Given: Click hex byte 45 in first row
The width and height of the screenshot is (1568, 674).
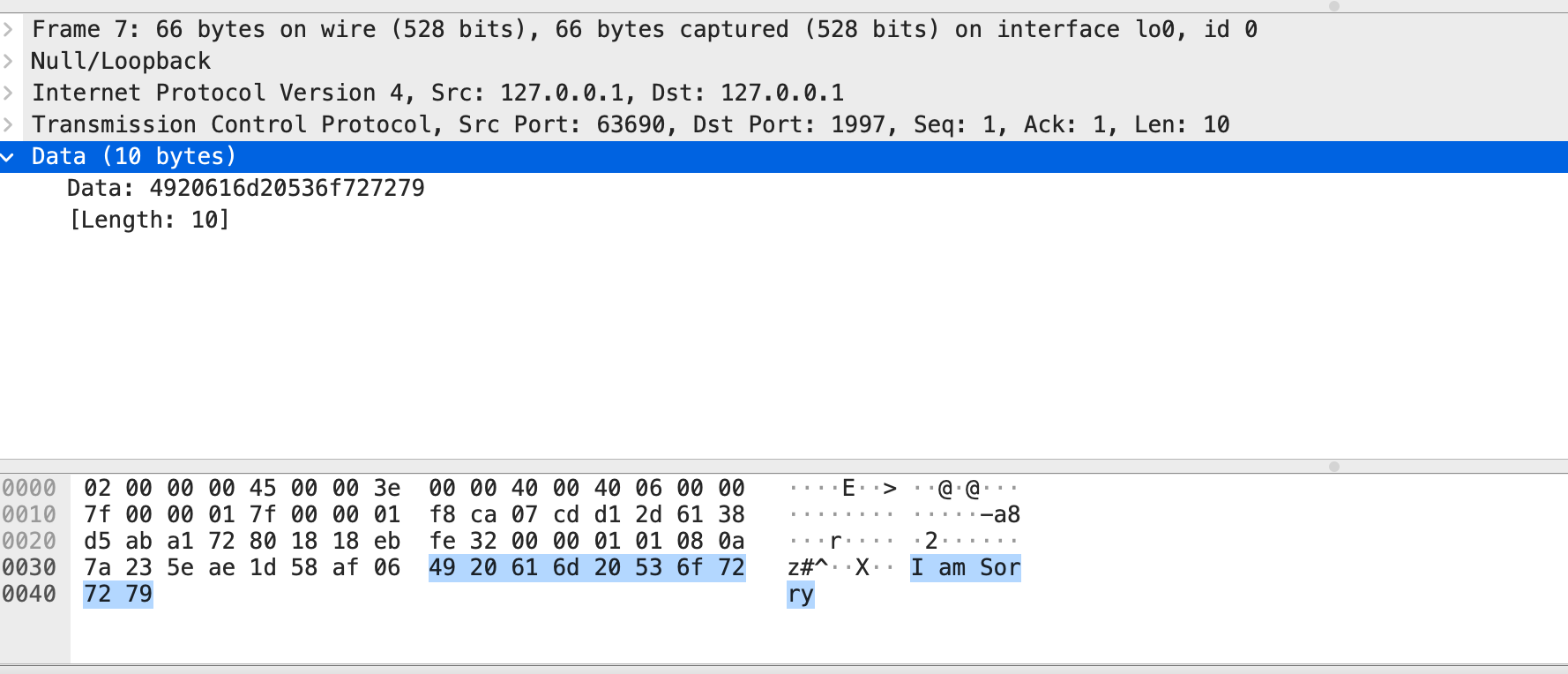Looking at the screenshot, I should 263,488.
